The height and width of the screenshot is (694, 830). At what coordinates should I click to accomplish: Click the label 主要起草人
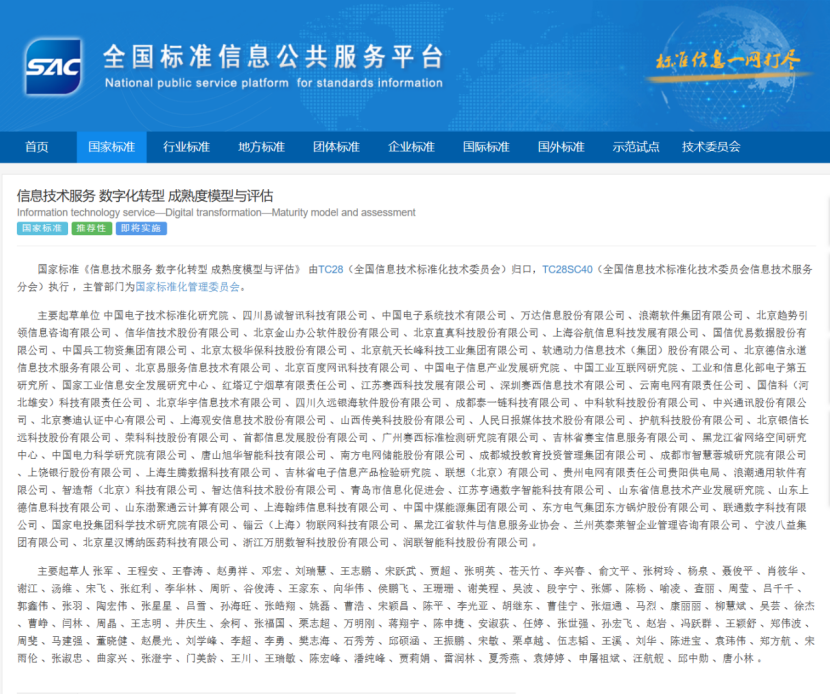click(64, 571)
